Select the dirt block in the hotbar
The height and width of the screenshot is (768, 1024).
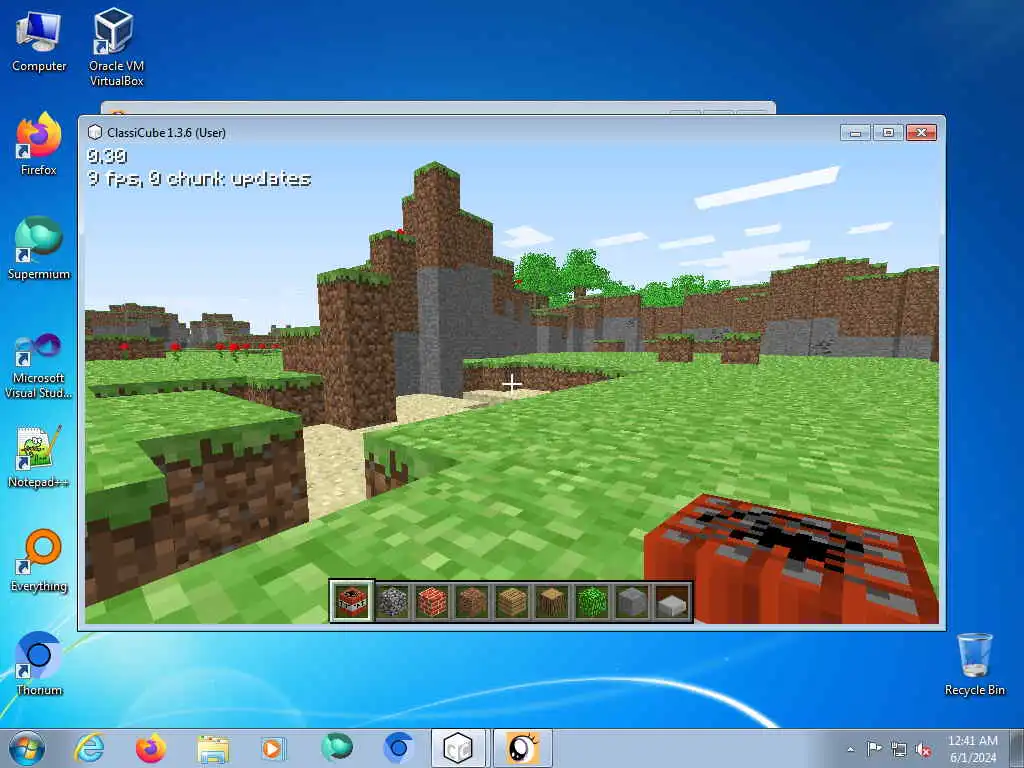pos(472,601)
